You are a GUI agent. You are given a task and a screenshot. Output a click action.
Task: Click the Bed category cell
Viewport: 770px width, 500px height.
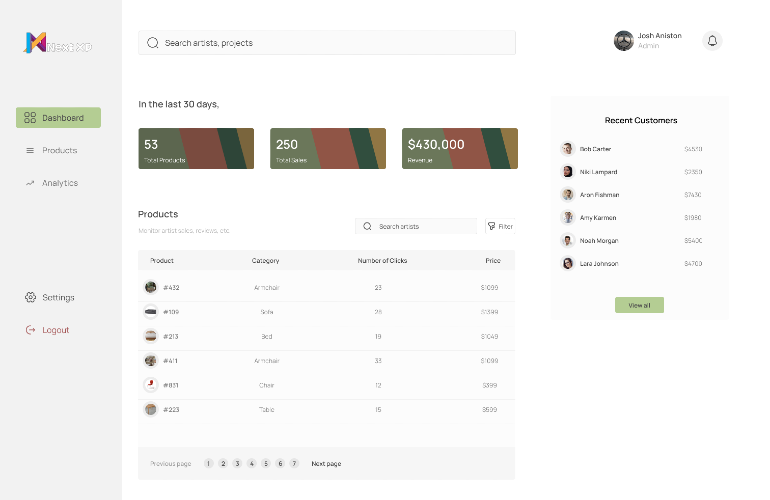(x=267, y=336)
